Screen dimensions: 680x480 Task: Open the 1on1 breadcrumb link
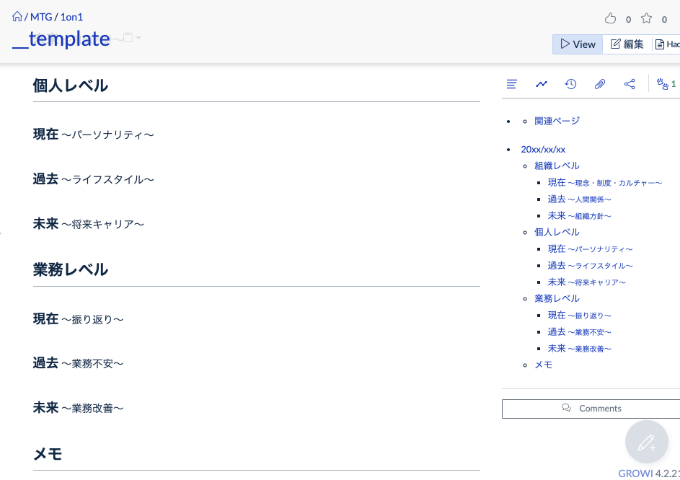coord(72,17)
